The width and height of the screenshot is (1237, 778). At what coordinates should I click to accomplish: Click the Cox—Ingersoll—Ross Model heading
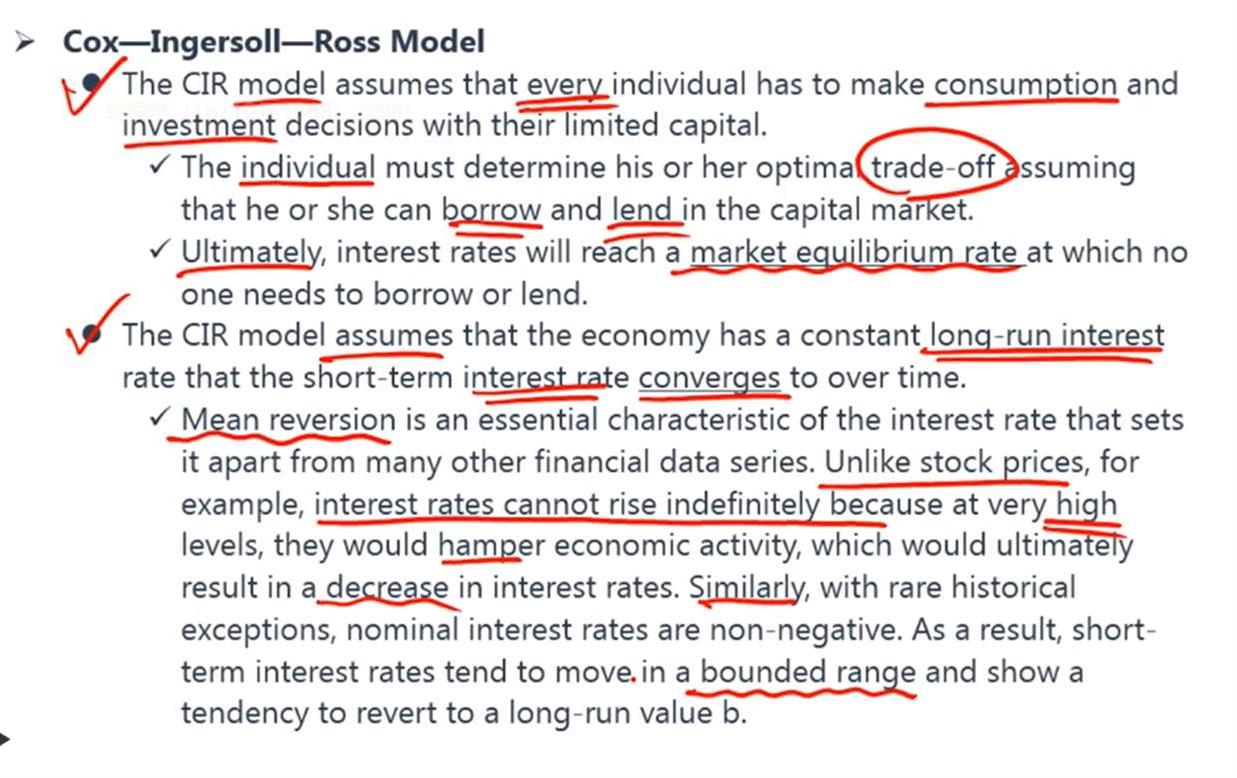(274, 42)
